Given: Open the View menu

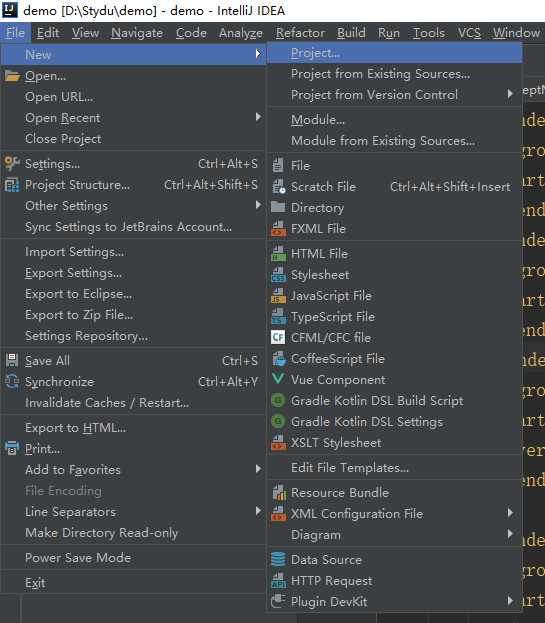Looking at the screenshot, I should (85, 33).
